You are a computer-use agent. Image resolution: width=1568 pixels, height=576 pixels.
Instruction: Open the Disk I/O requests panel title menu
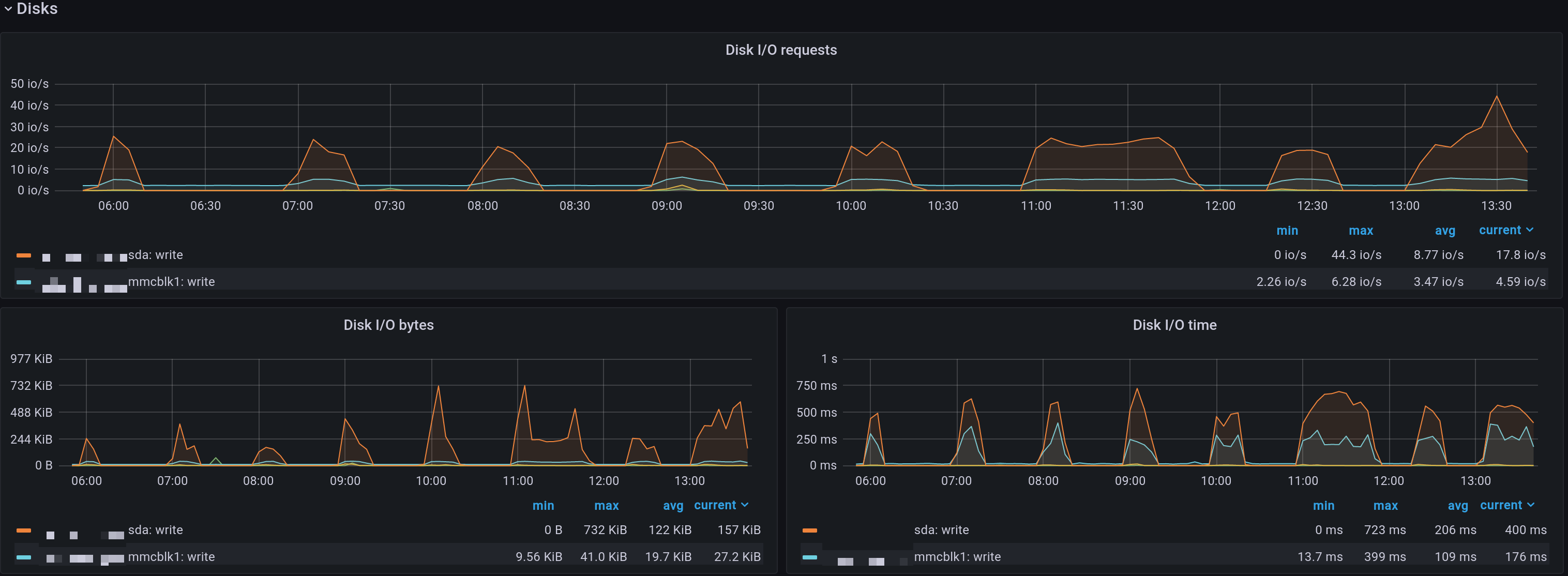tap(781, 50)
